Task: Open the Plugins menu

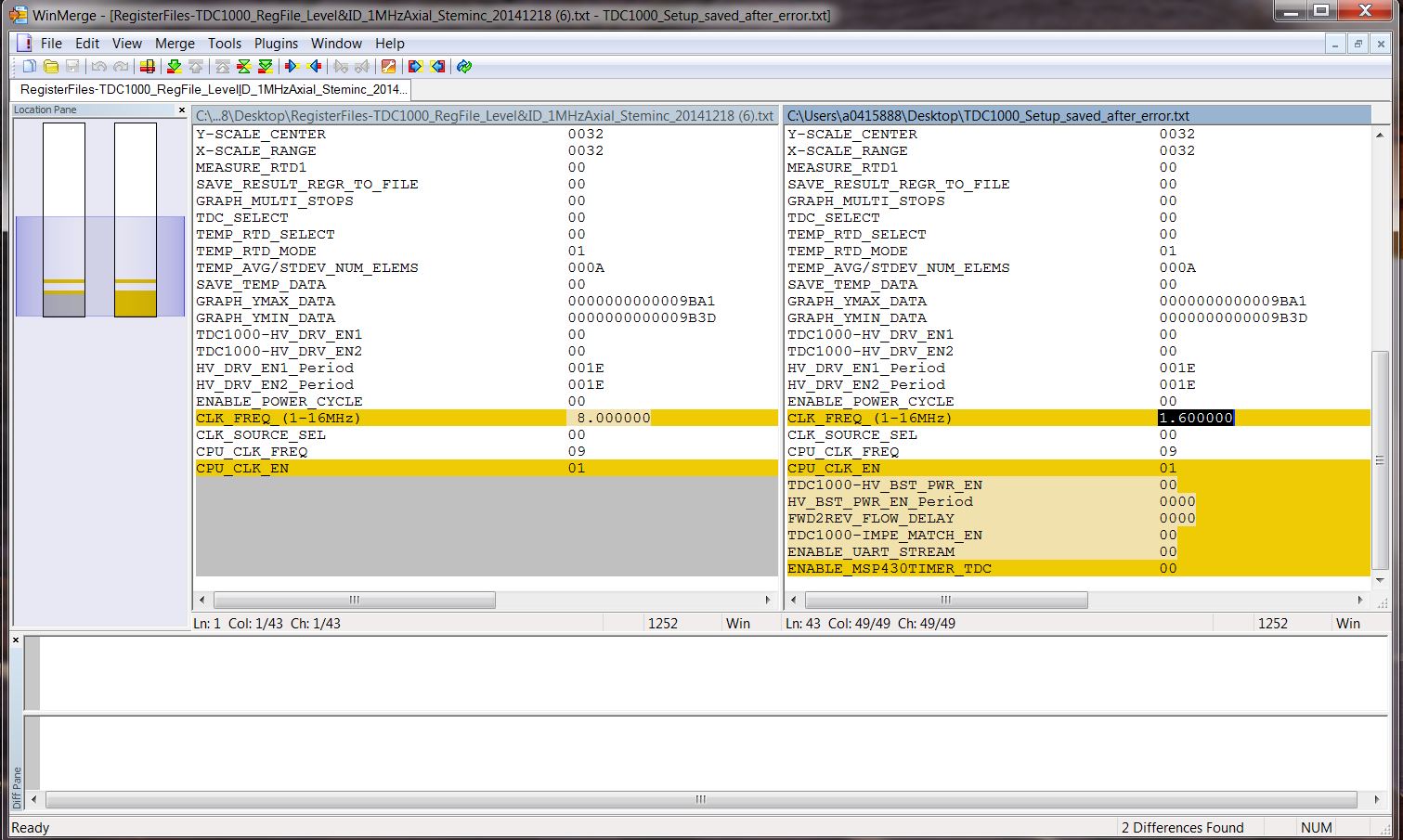Action: [276, 43]
